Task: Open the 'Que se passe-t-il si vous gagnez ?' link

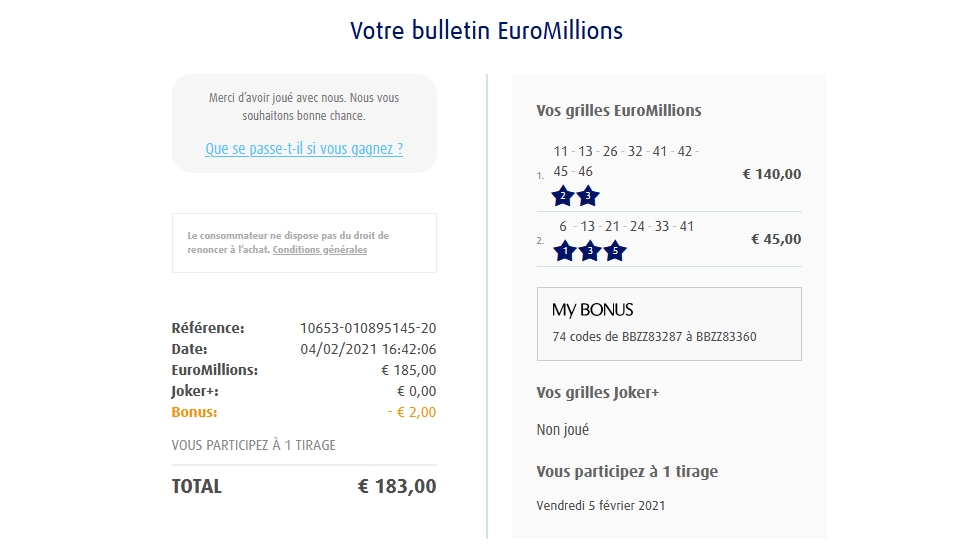Action: click(304, 149)
